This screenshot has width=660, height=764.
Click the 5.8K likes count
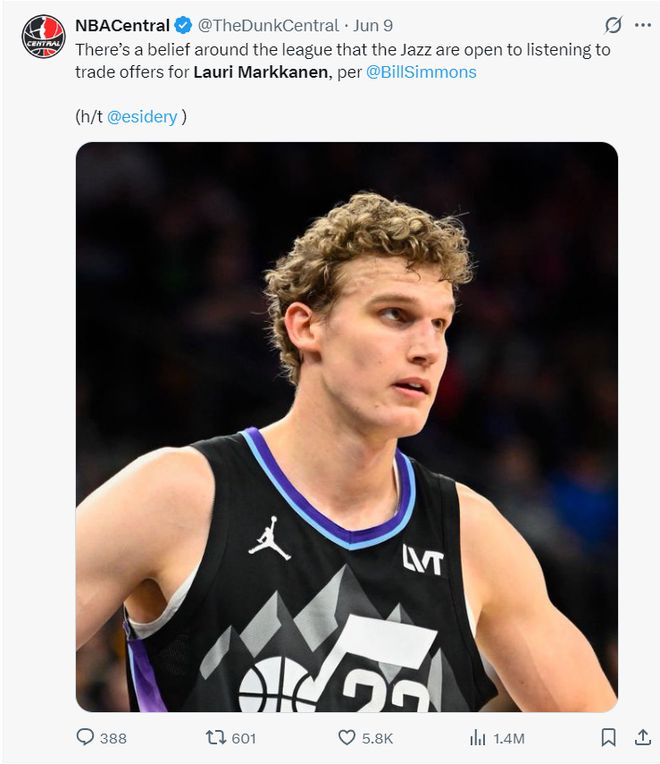(x=377, y=738)
